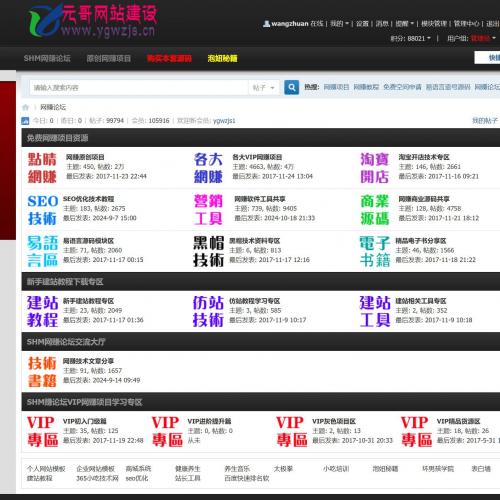The image size is (500, 500).
Task: Open VIP專區 icon beside VIP初入门
Action: click(x=42, y=432)
